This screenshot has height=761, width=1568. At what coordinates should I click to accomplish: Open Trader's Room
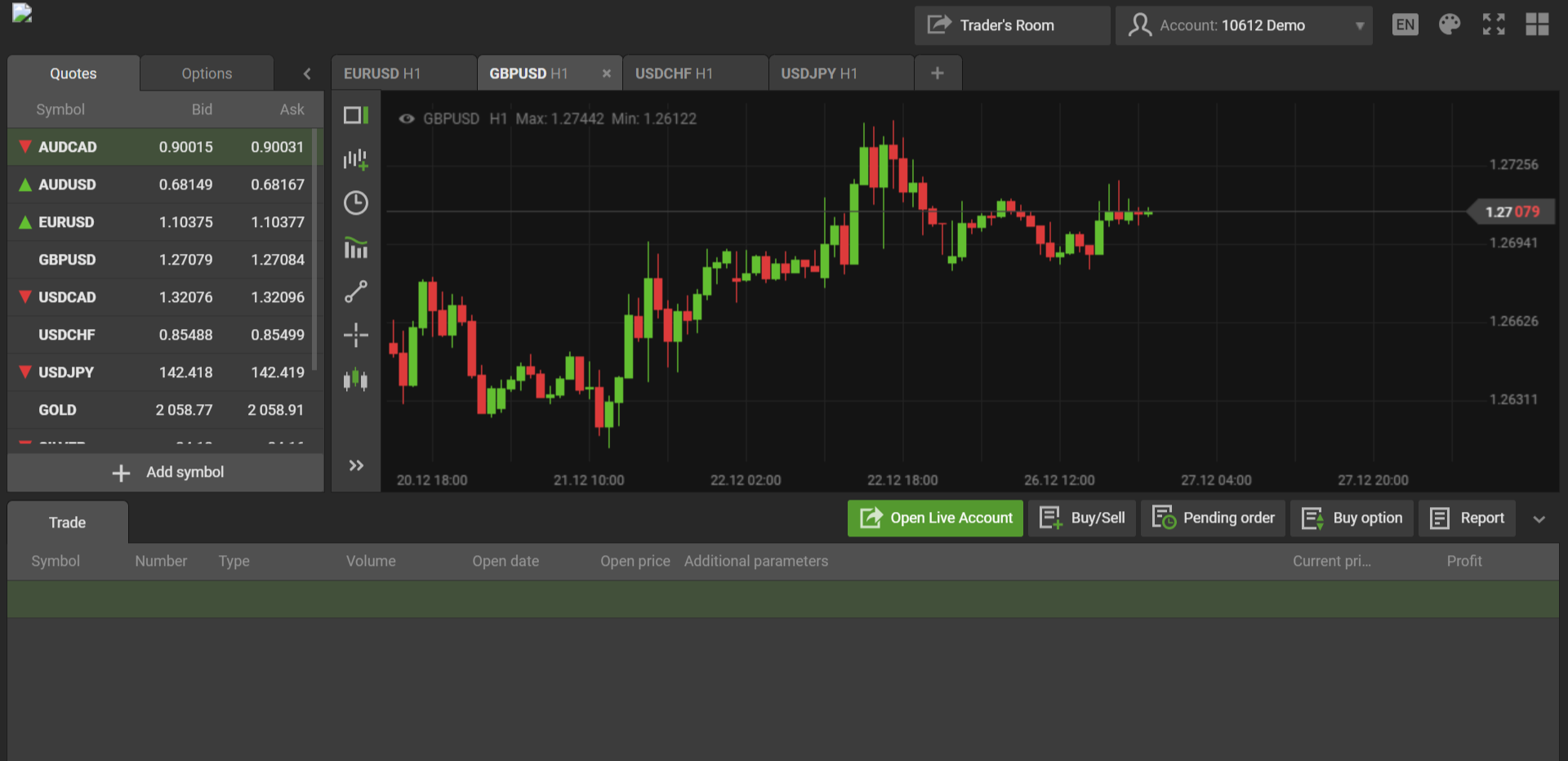[1012, 25]
